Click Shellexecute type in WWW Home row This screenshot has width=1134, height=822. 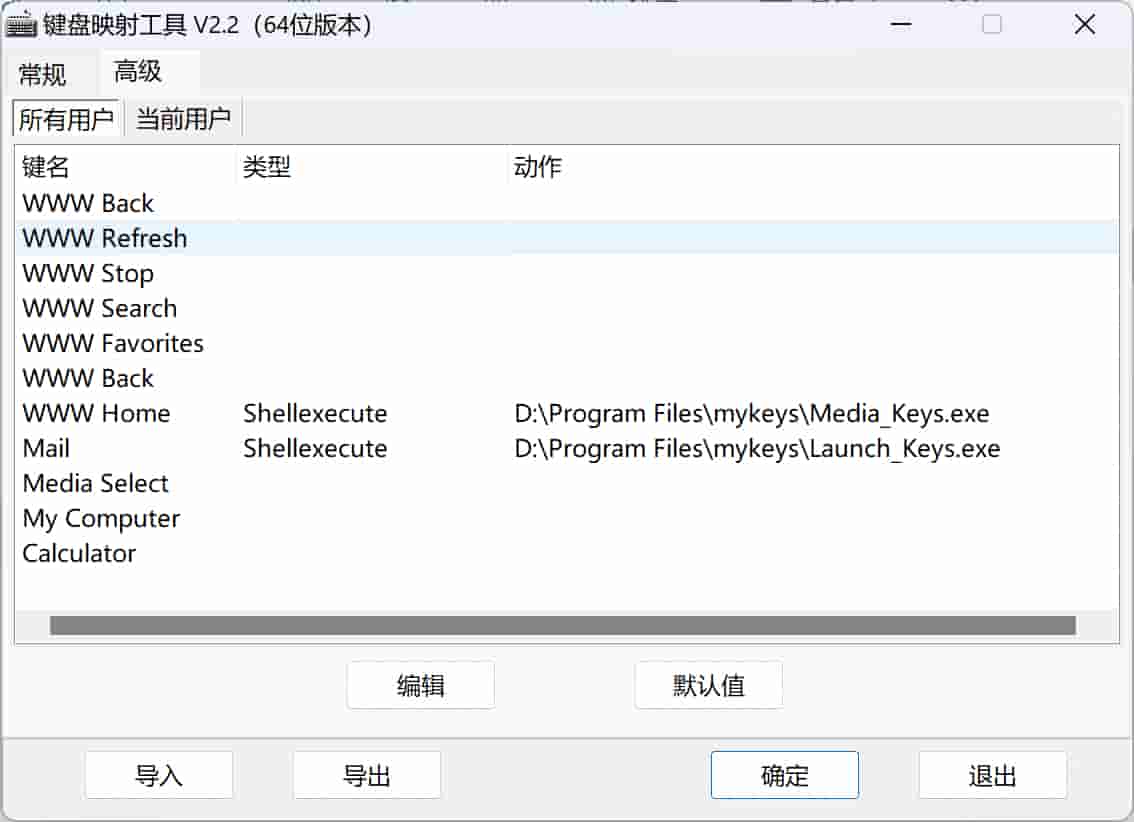[x=315, y=413]
